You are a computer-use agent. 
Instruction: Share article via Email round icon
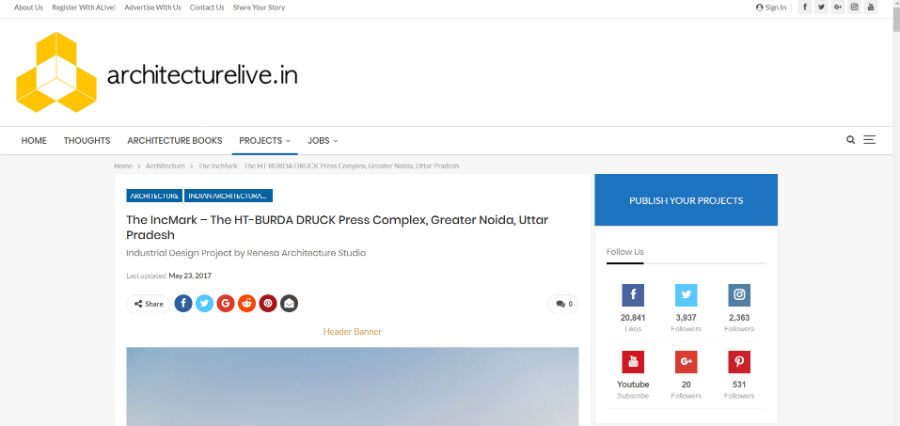(x=289, y=304)
